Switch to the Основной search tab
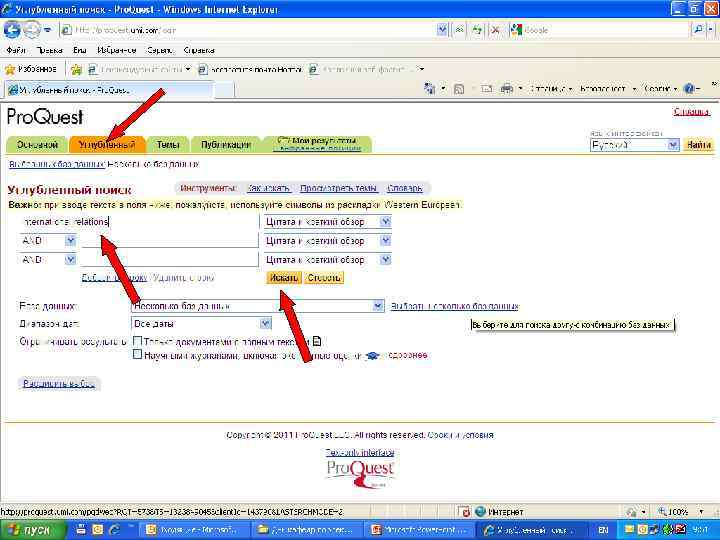This screenshot has height=540, width=720. click(37, 145)
